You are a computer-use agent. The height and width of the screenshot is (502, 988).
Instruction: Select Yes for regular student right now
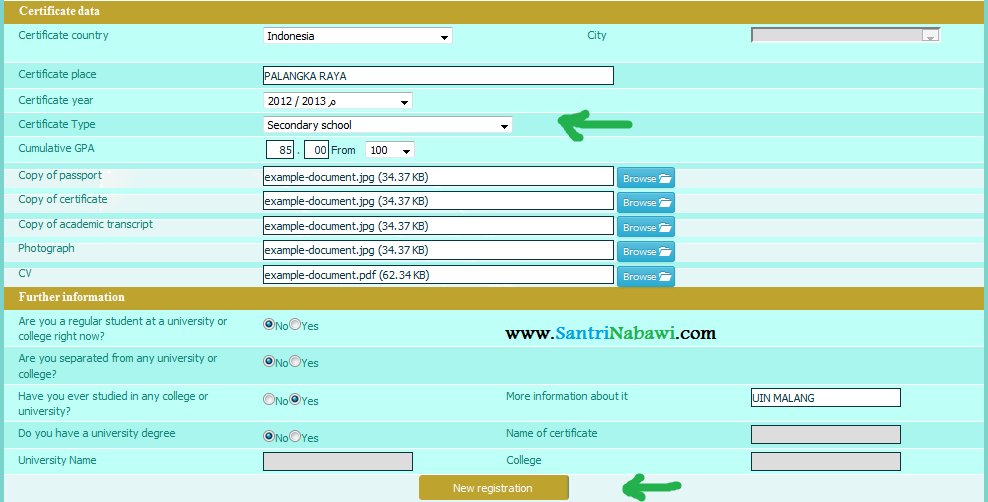point(295,325)
